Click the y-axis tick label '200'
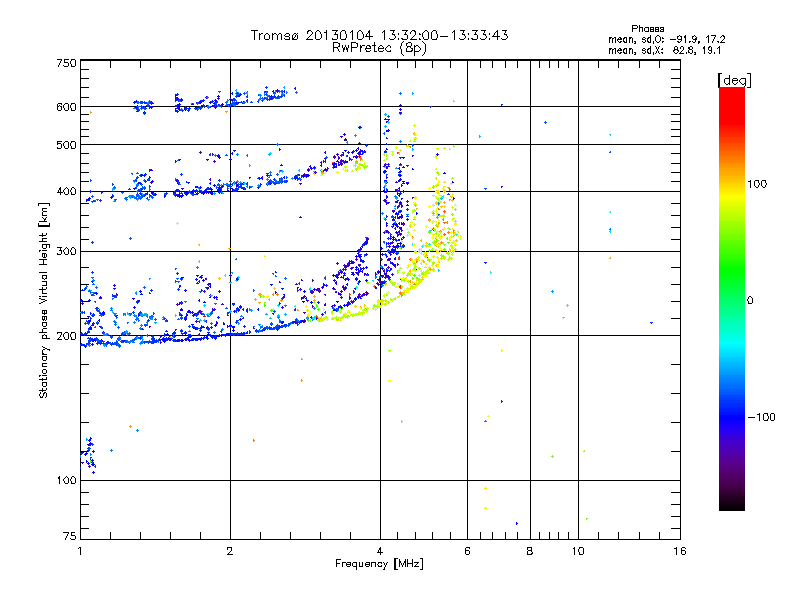Screen dimensions: 800x600 click(66, 336)
